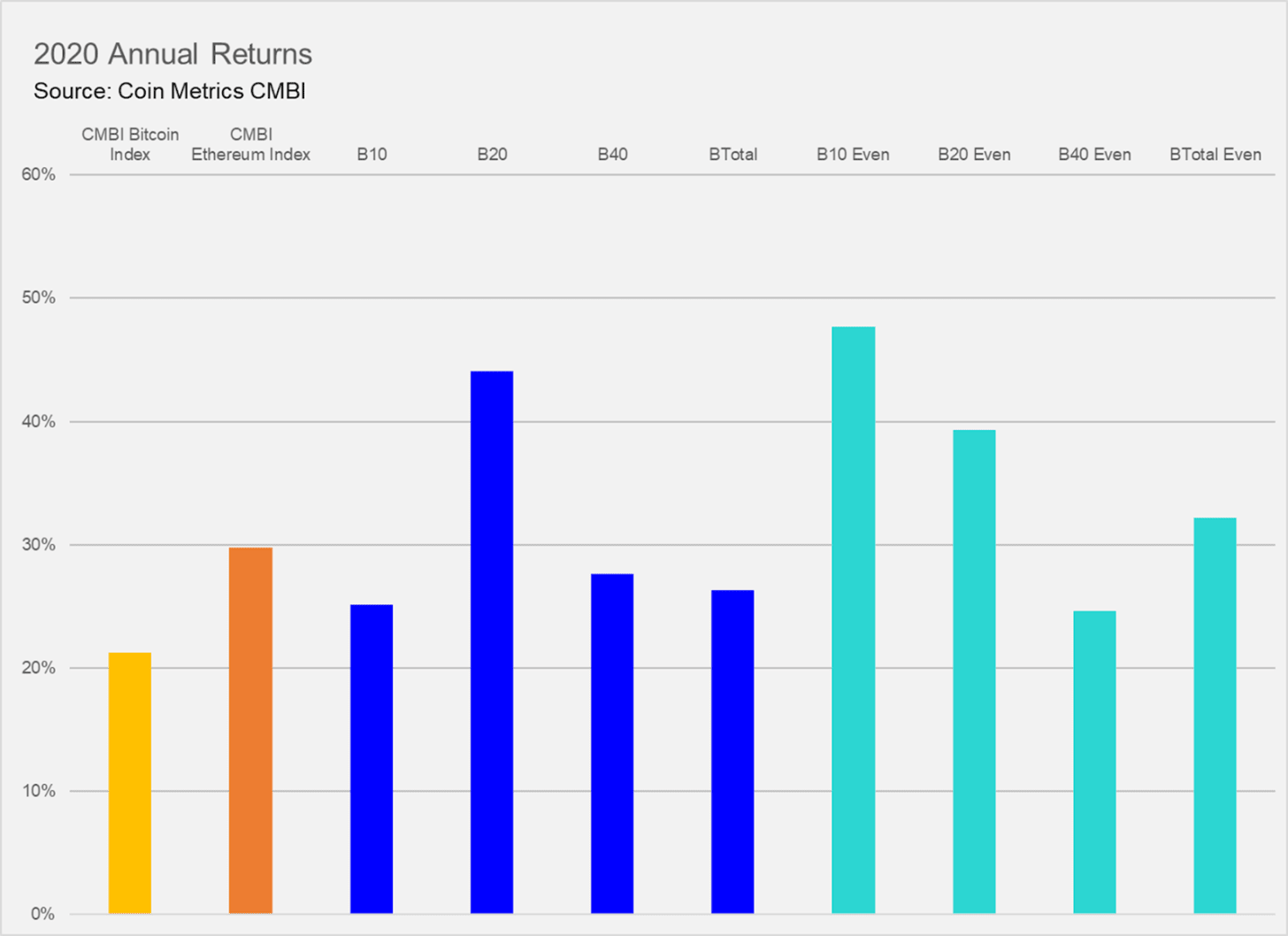Click the 'B20' category label
This screenshot has height=936, width=1288.
[x=492, y=154]
